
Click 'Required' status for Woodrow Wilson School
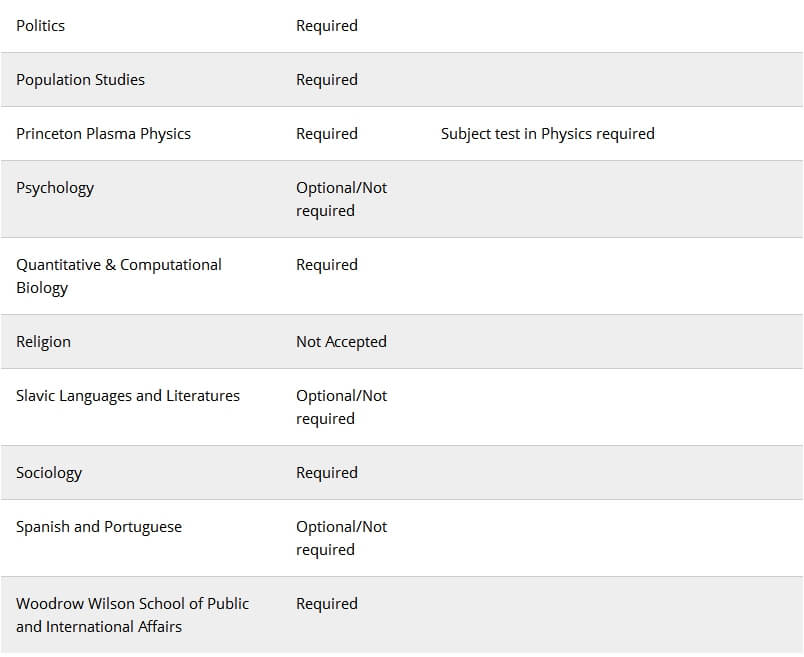pyautogui.click(x=327, y=604)
